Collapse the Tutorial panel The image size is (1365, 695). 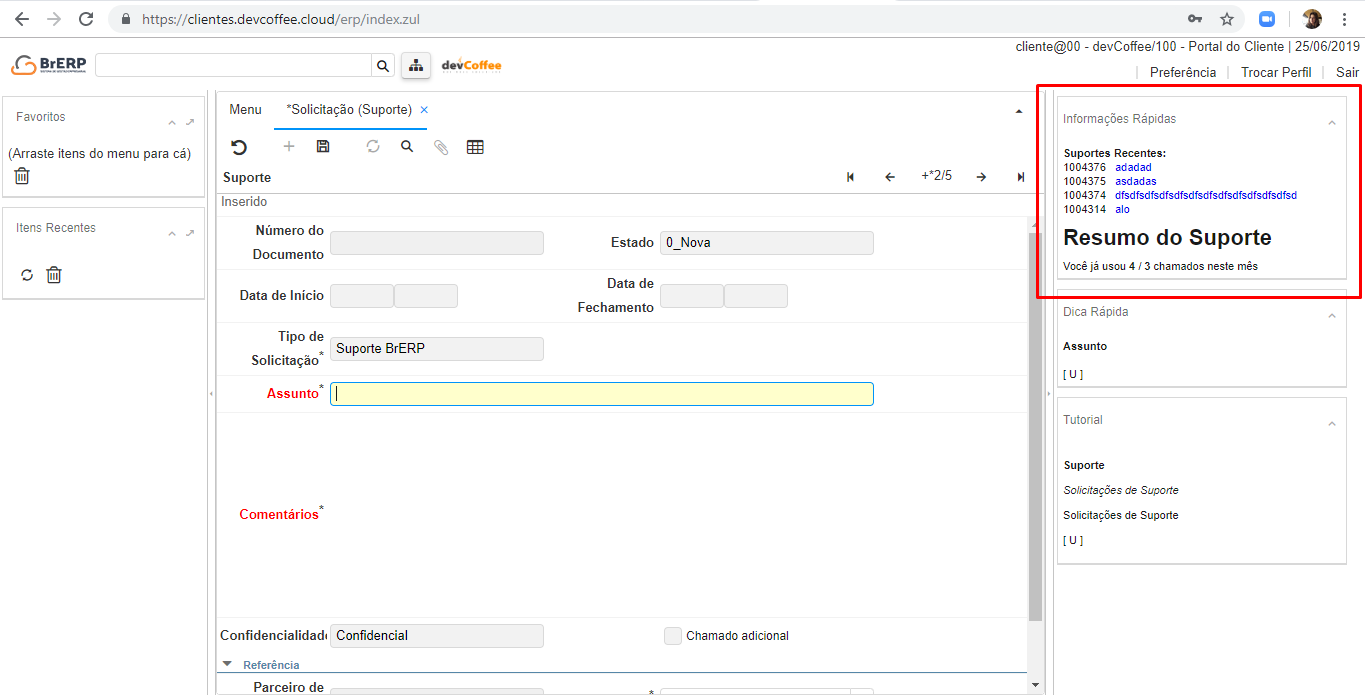point(1331,424)
